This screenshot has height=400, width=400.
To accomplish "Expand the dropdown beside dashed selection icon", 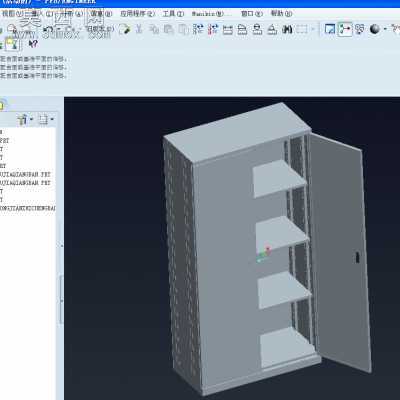I will [313, 29].
